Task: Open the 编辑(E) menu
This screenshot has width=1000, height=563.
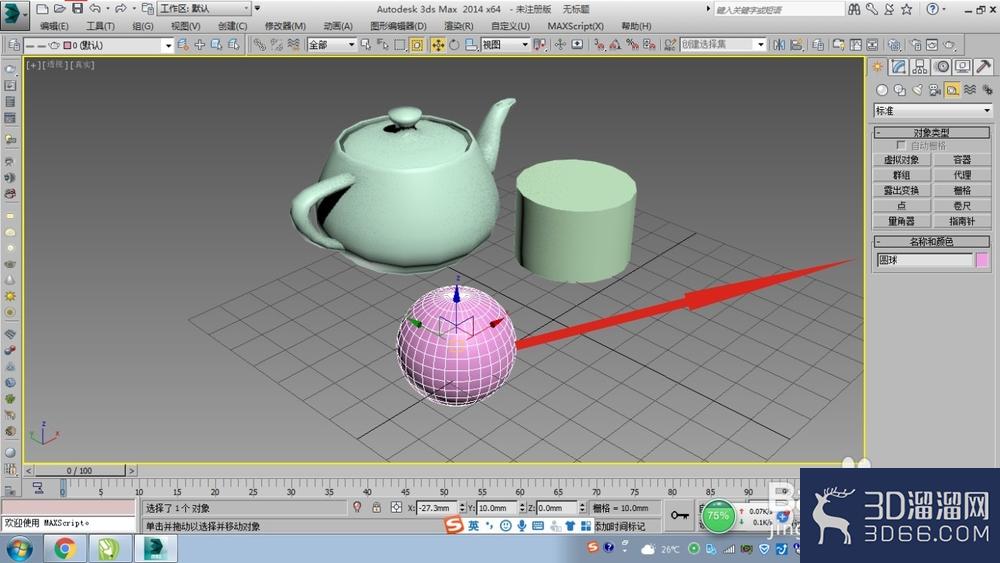Action: pyautogui.click(x=54, y=26)
